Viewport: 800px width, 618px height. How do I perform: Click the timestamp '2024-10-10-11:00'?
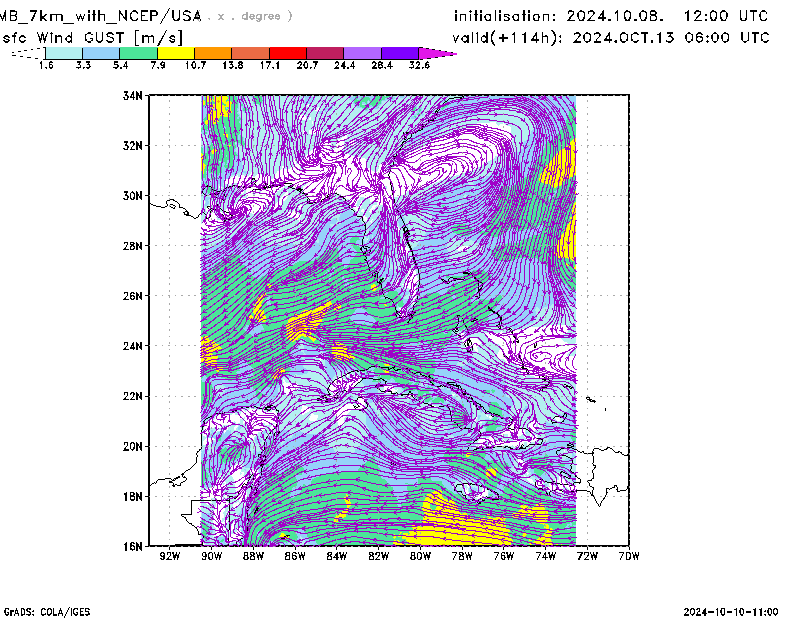tap(731, 612)
